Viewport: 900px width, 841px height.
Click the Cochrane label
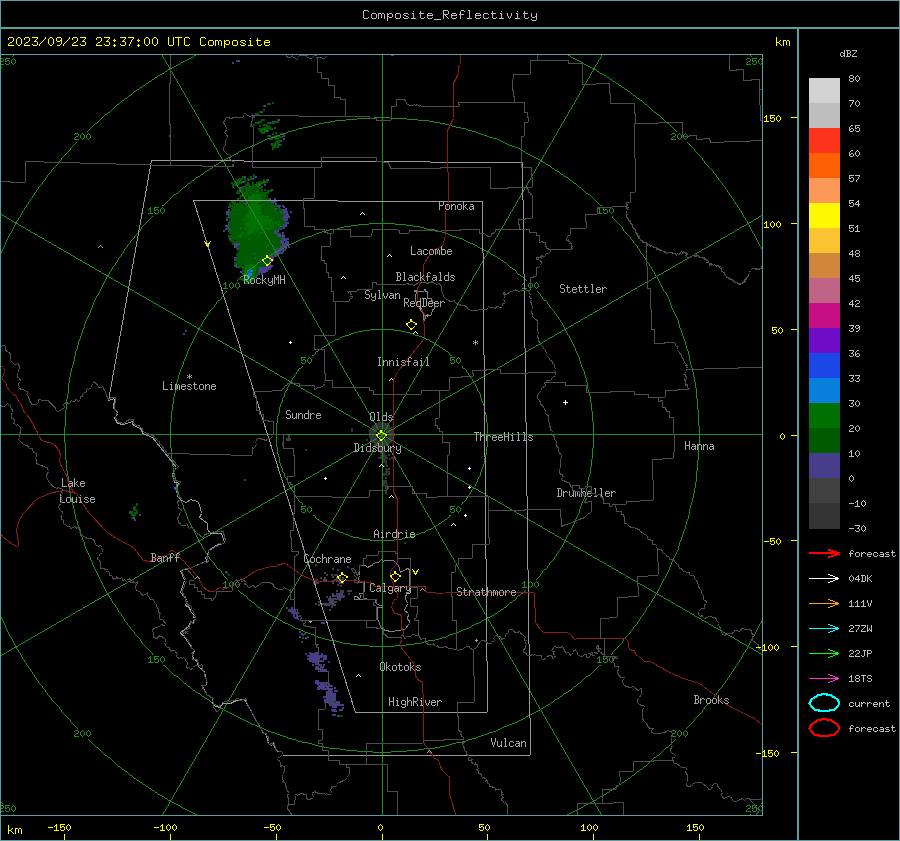327,559
